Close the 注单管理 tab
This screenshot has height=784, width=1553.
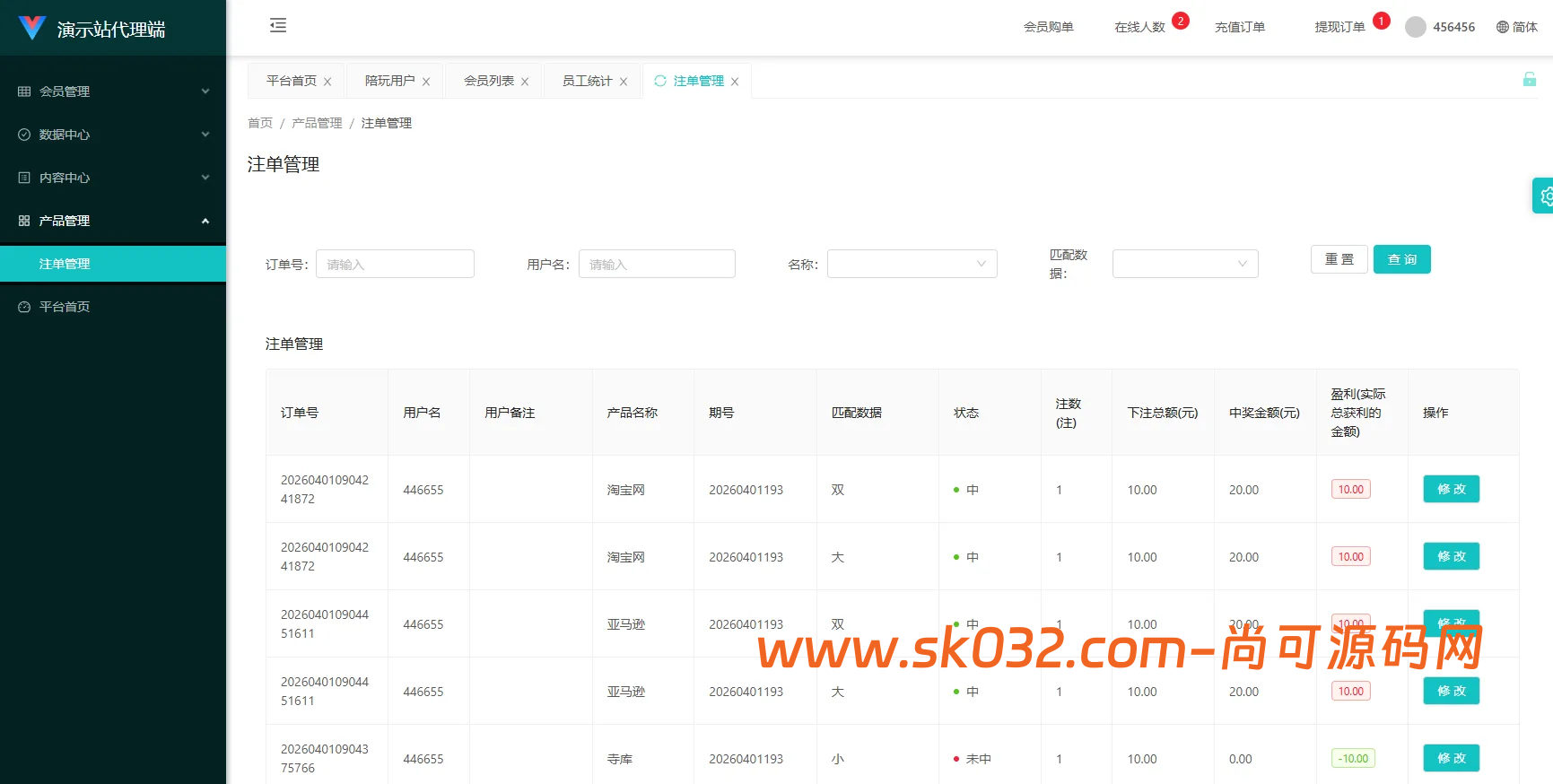[735, 82]
